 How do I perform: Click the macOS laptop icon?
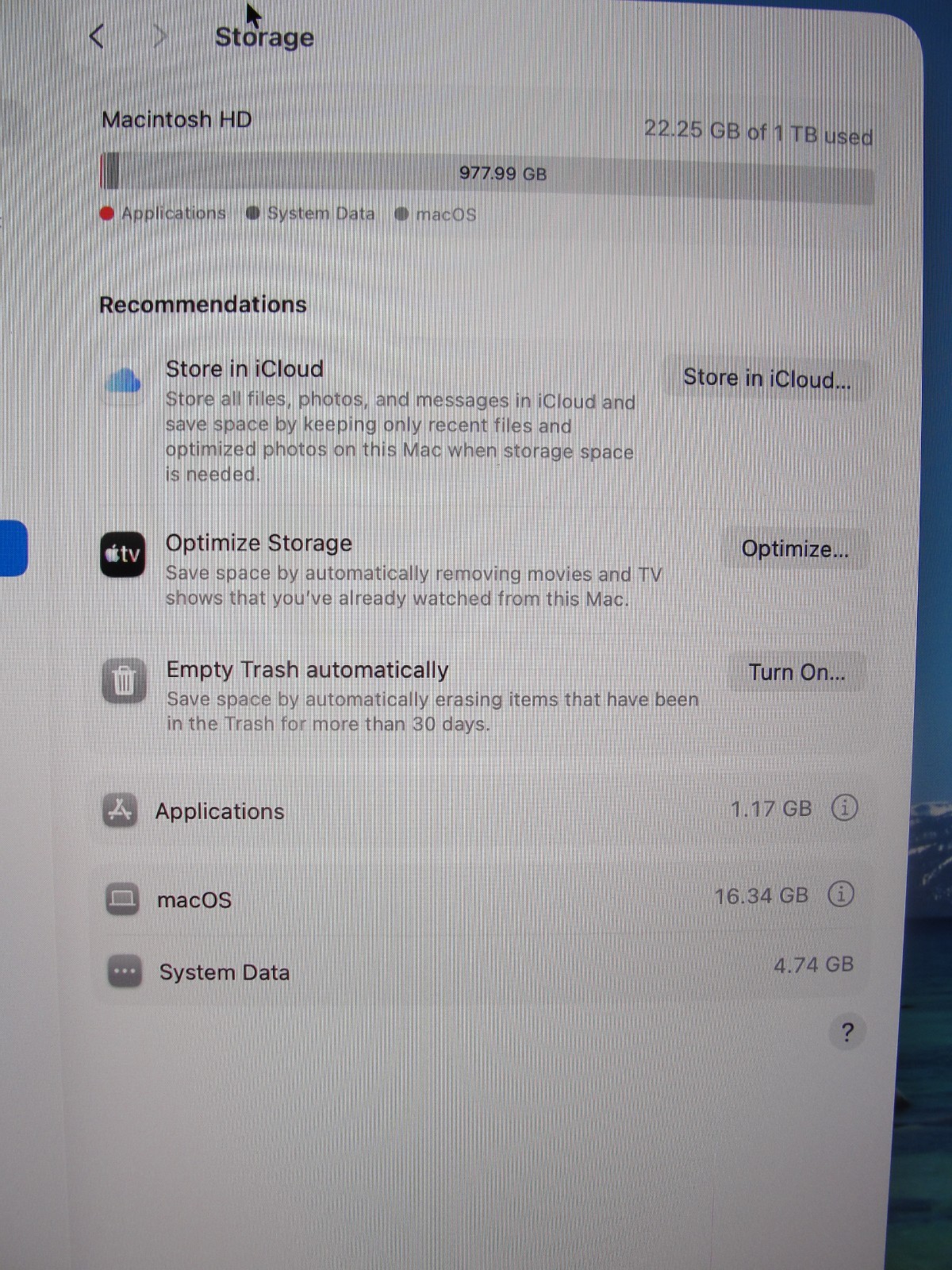click(x=122, y=899)
